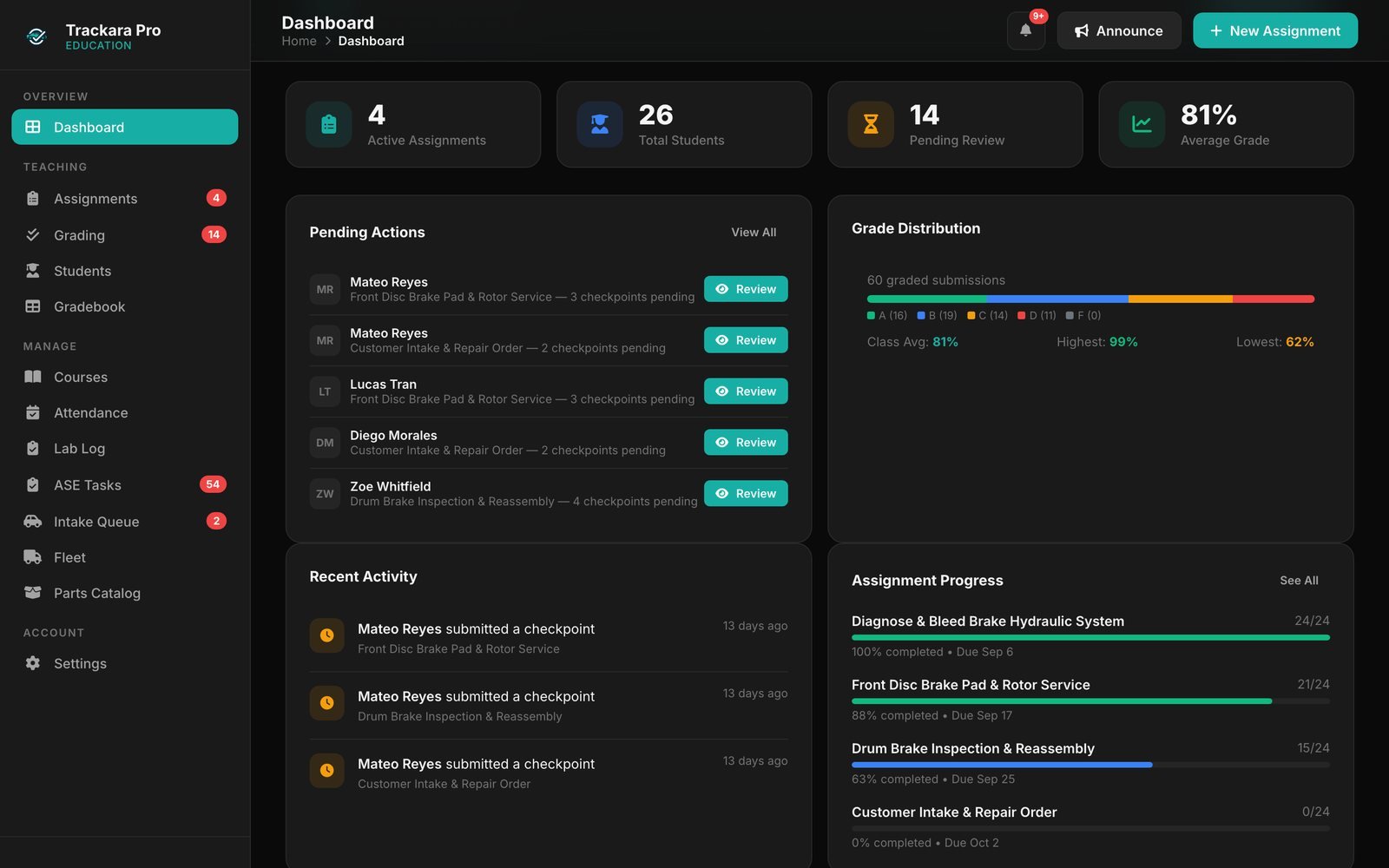Click the Total Students graduate icon
This screenshot has width=1389, height=868.
point(599,124)
